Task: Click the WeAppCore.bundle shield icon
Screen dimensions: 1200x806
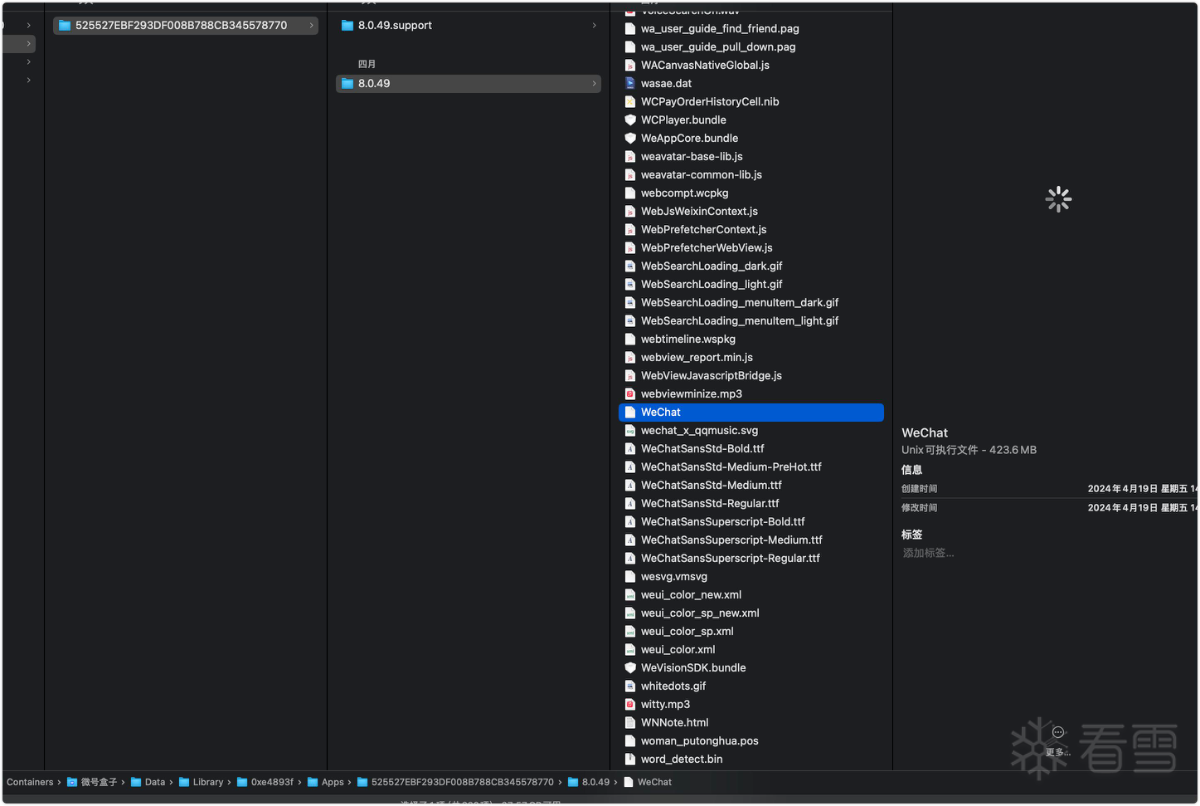Action: [630, 138]
